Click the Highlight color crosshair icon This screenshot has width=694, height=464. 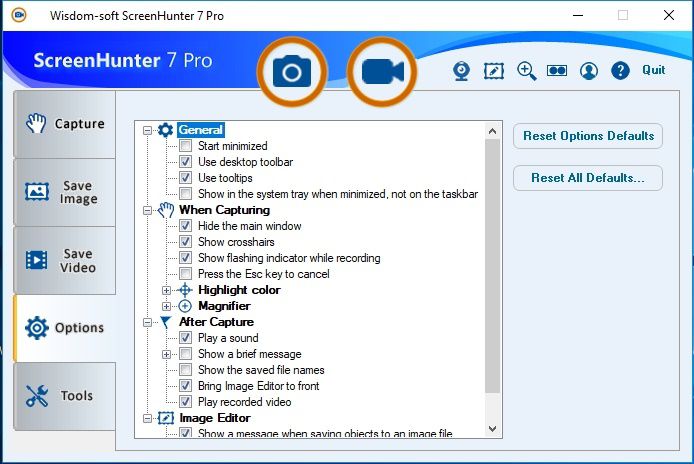185,290
